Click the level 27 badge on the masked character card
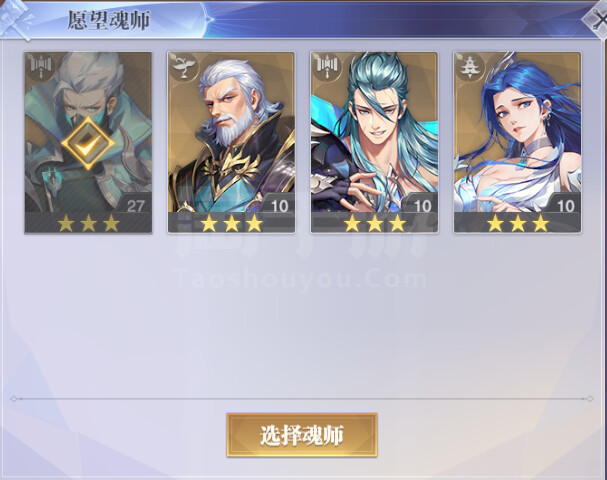This screenshot has height=480, width=607. [x=135, y=205]
